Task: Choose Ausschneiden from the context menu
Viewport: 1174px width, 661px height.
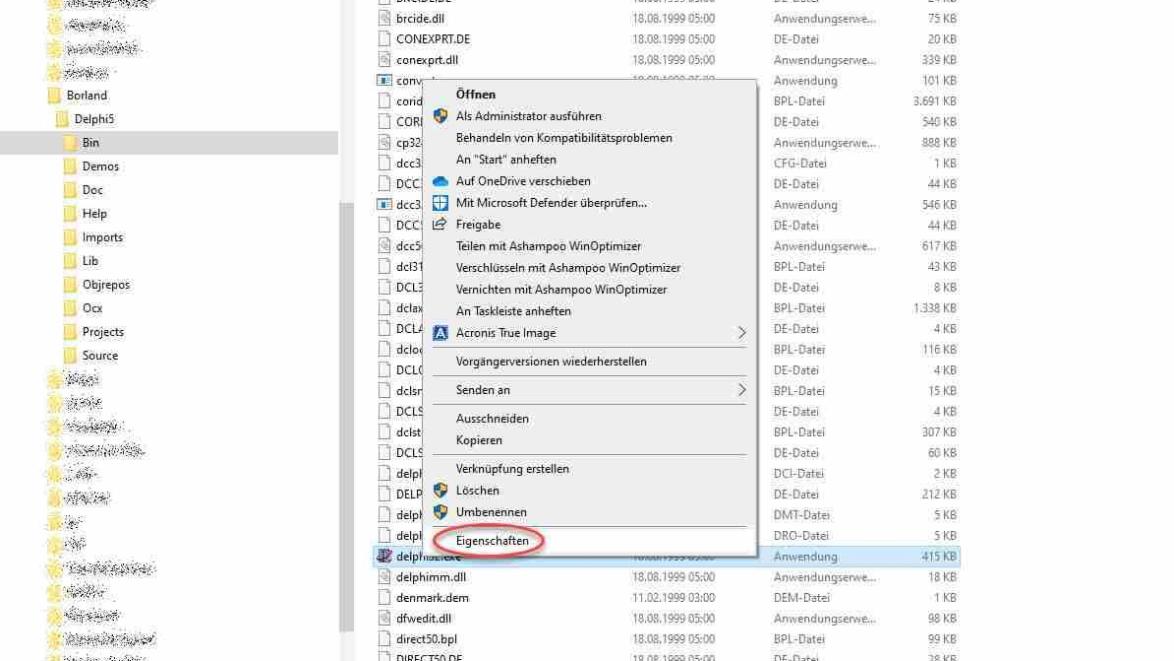Action: point(492,418)
